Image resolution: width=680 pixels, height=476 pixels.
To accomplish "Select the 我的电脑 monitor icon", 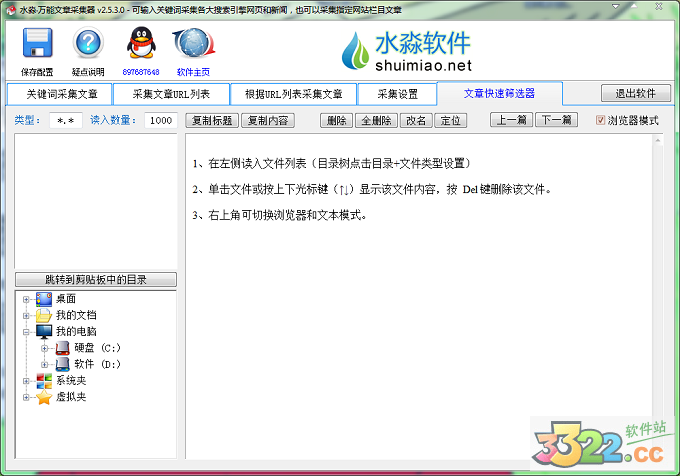I will [x=44, y=332].
